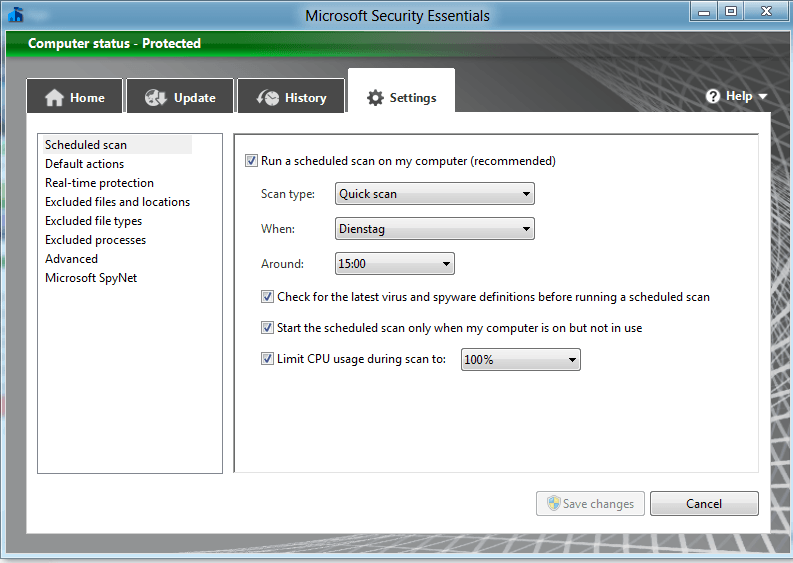
Task: Expand the When day dropdown showing Dienstag
Action: click(x=434, y=229)
